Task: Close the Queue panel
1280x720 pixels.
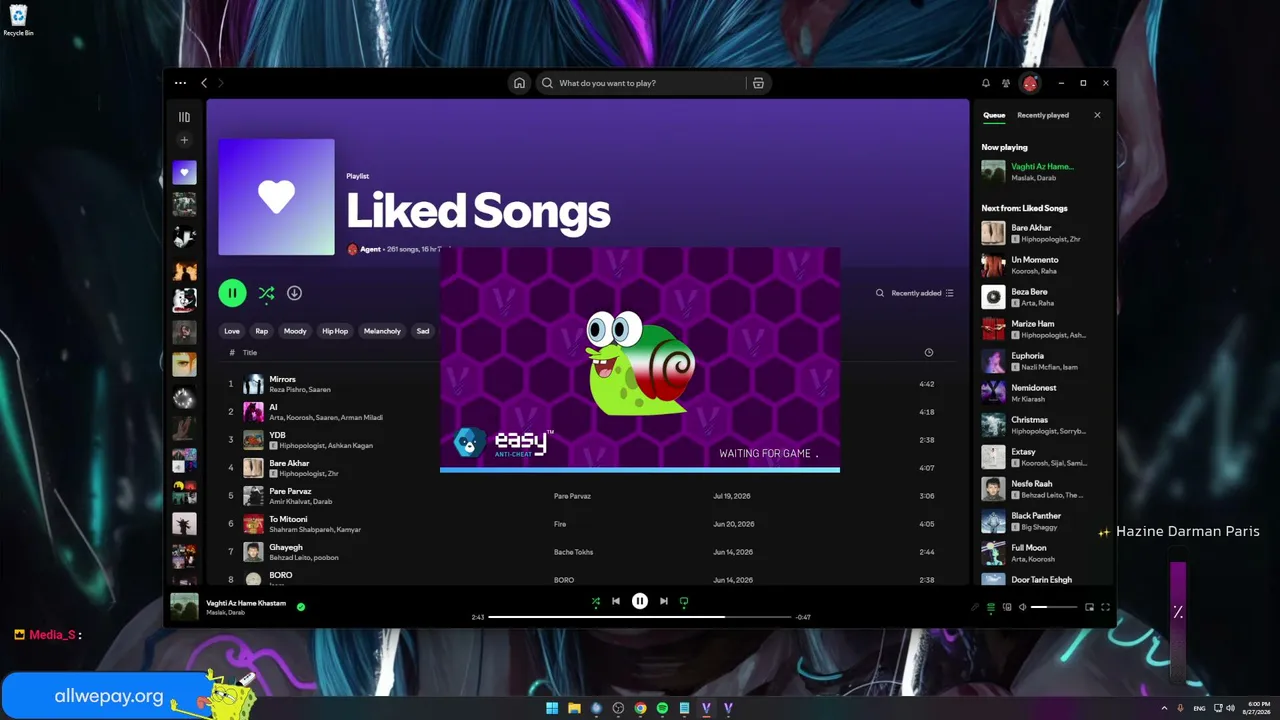Action: [x=1097, y=115]
